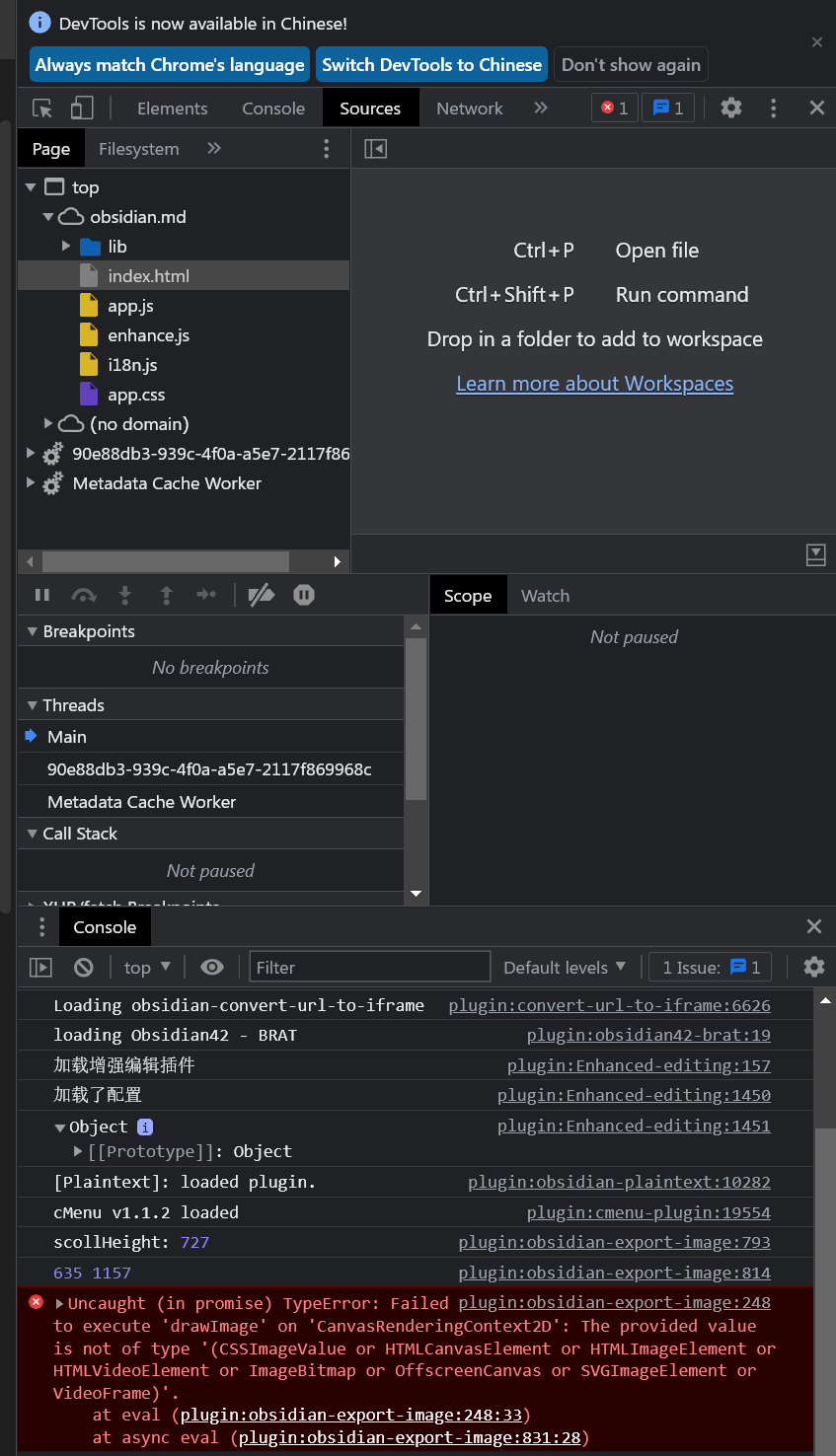This screenshot has width=836, height=1456.
Task: Open the Watch tab
Action: pyautogui.click(x=545, y=595)
